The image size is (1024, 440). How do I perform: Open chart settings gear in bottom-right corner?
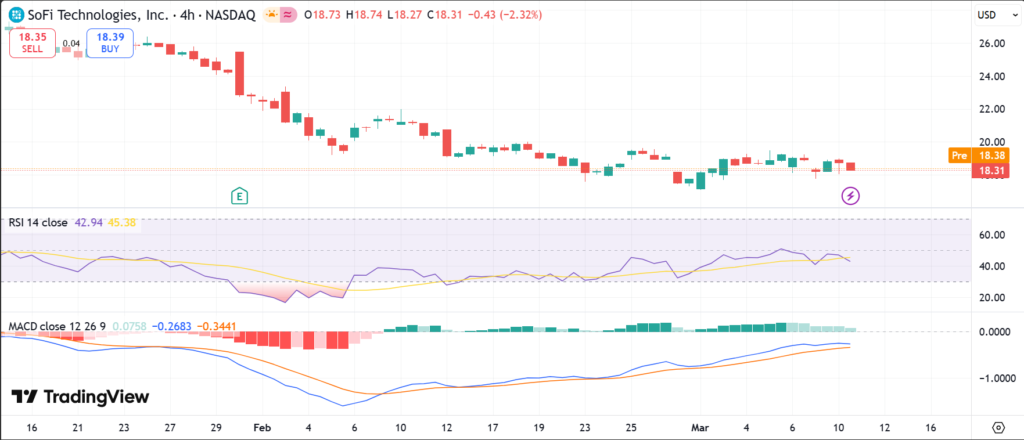point(997,426)
